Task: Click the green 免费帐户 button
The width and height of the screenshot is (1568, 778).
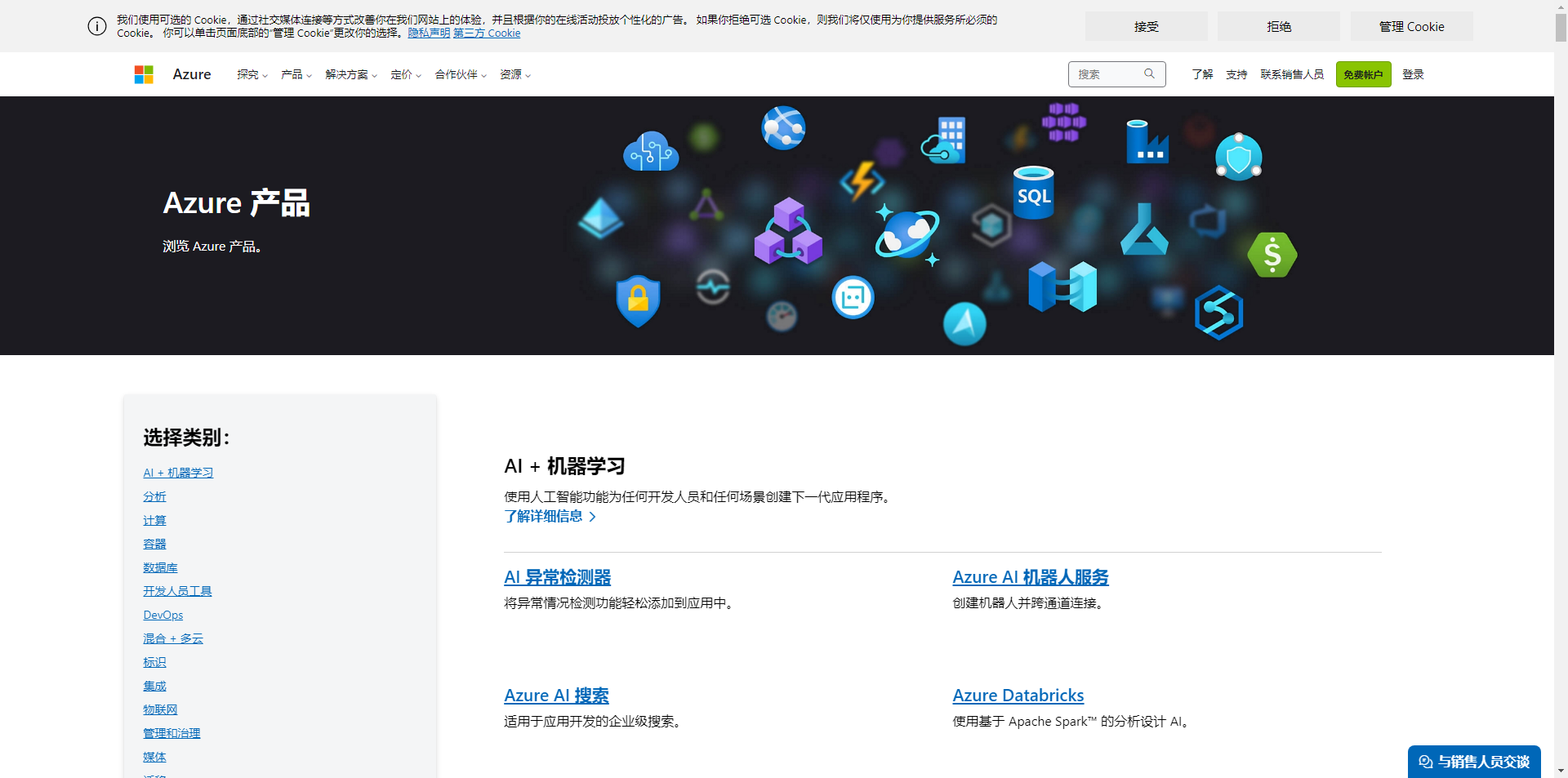Action: (x=1363, y=74)
